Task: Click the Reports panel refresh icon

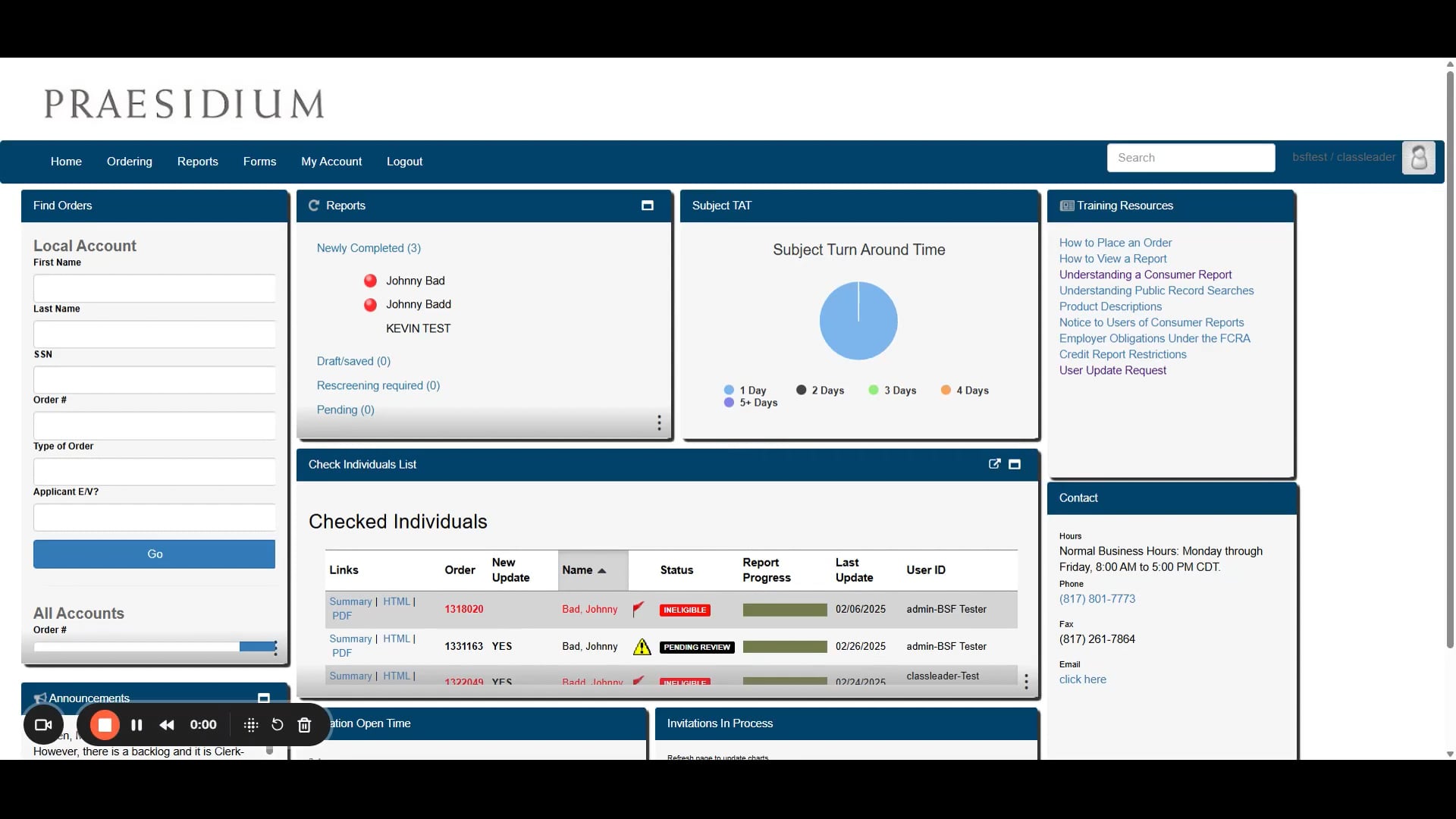Action: coord(313,206)
